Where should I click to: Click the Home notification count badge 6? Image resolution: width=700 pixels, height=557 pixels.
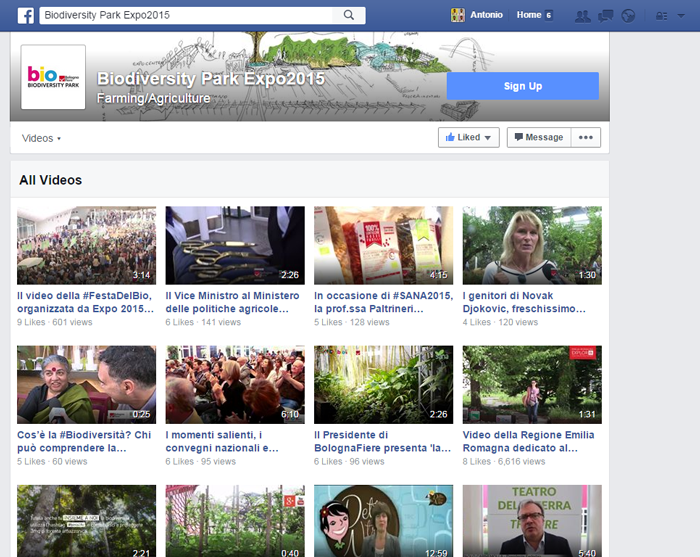(549, 15)
